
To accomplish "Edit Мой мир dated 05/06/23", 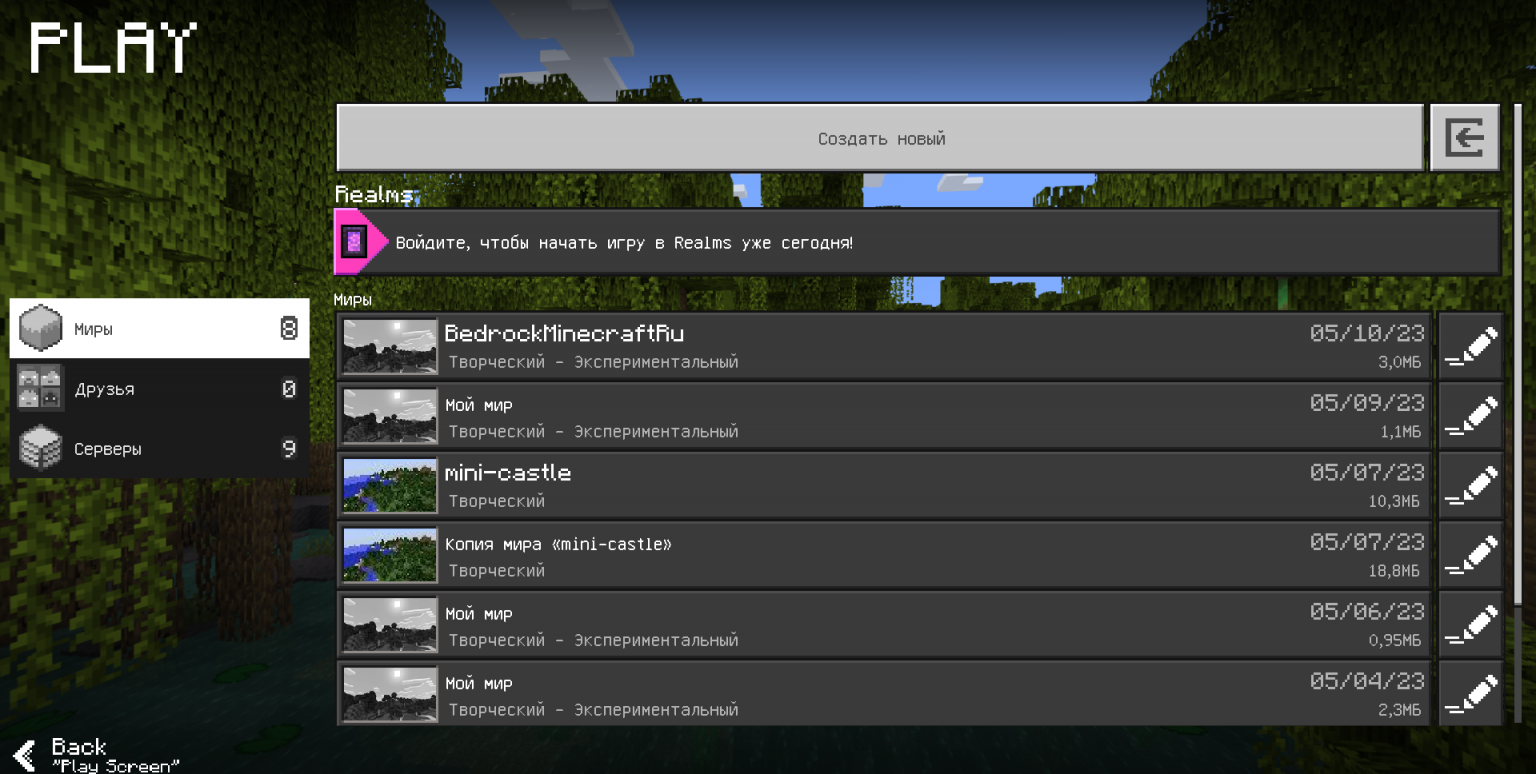I will [1471, 624].
